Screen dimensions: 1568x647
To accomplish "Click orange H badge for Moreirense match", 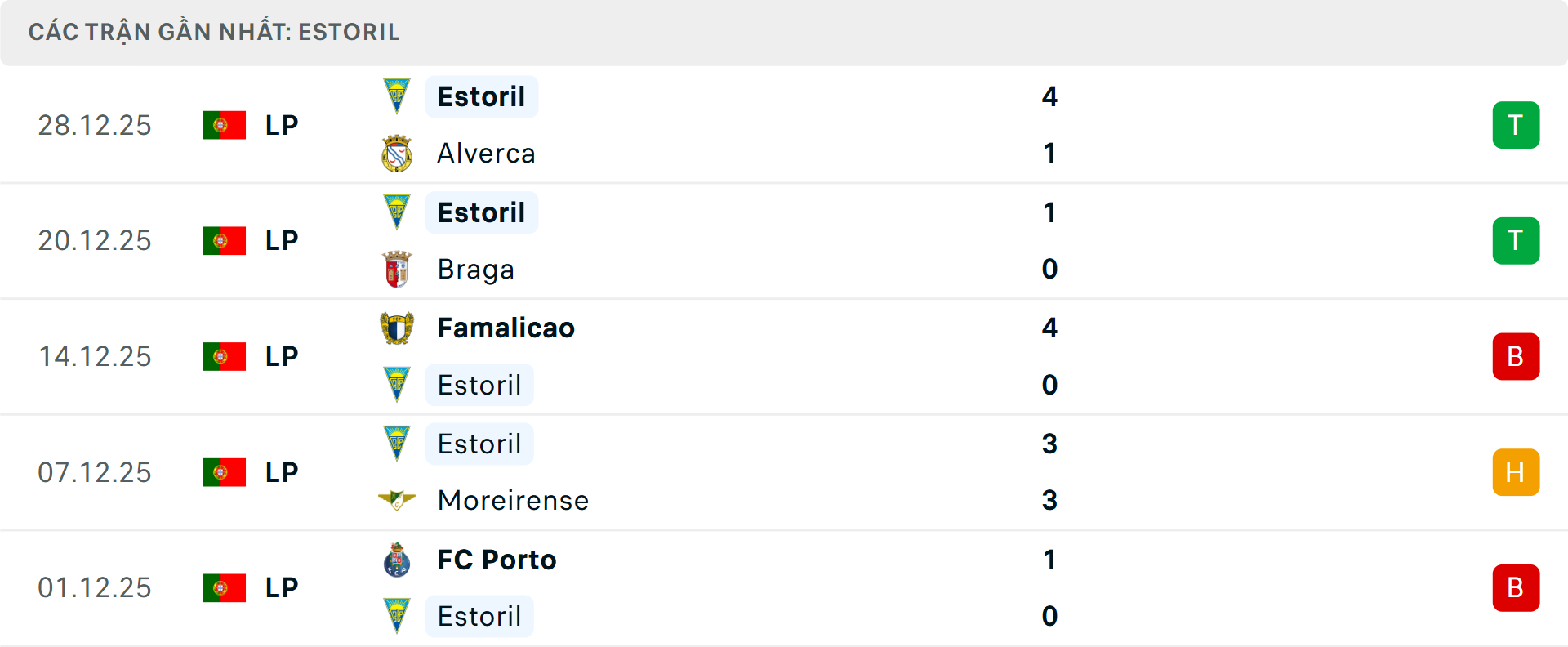I will click(x=1516, y=472).
